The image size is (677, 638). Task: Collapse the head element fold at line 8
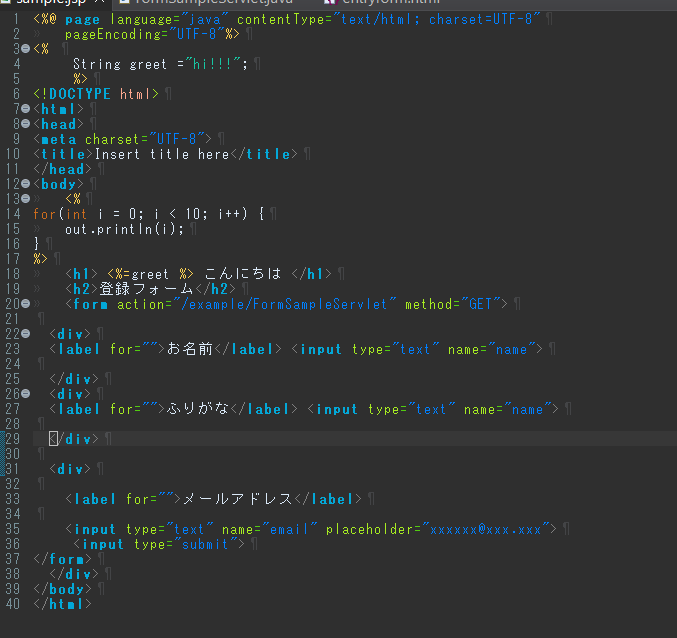tap(25, 124)
